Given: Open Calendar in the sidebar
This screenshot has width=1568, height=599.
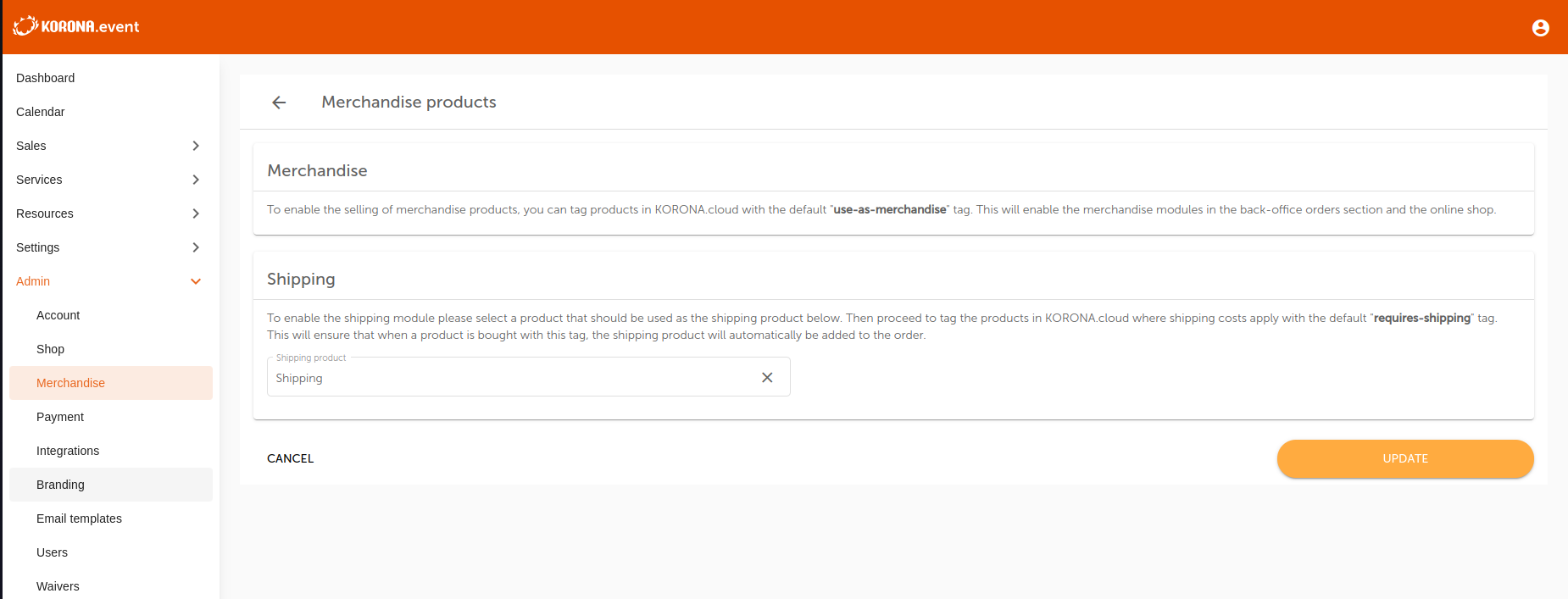Looking at the screenshot, I should tap(111, 112).
